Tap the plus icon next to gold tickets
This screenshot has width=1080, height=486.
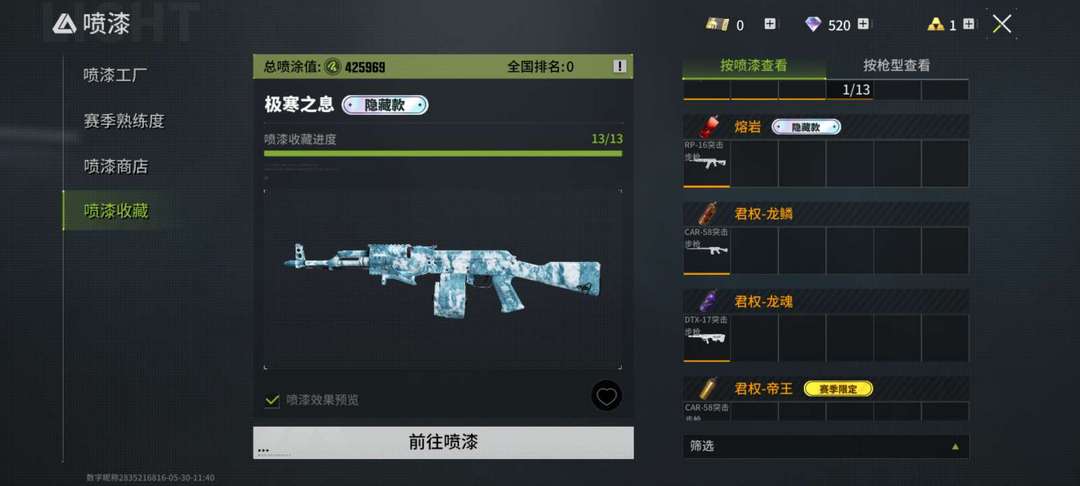[770, 24]
